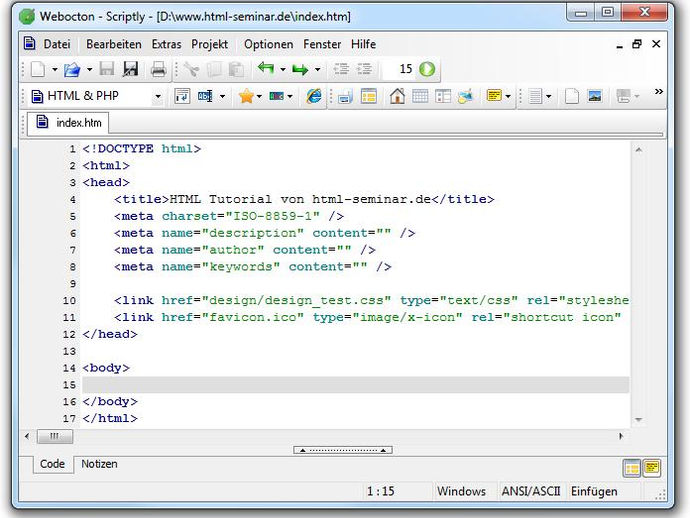Click the word wrap icon after HTML & PHP

[182, 96]
